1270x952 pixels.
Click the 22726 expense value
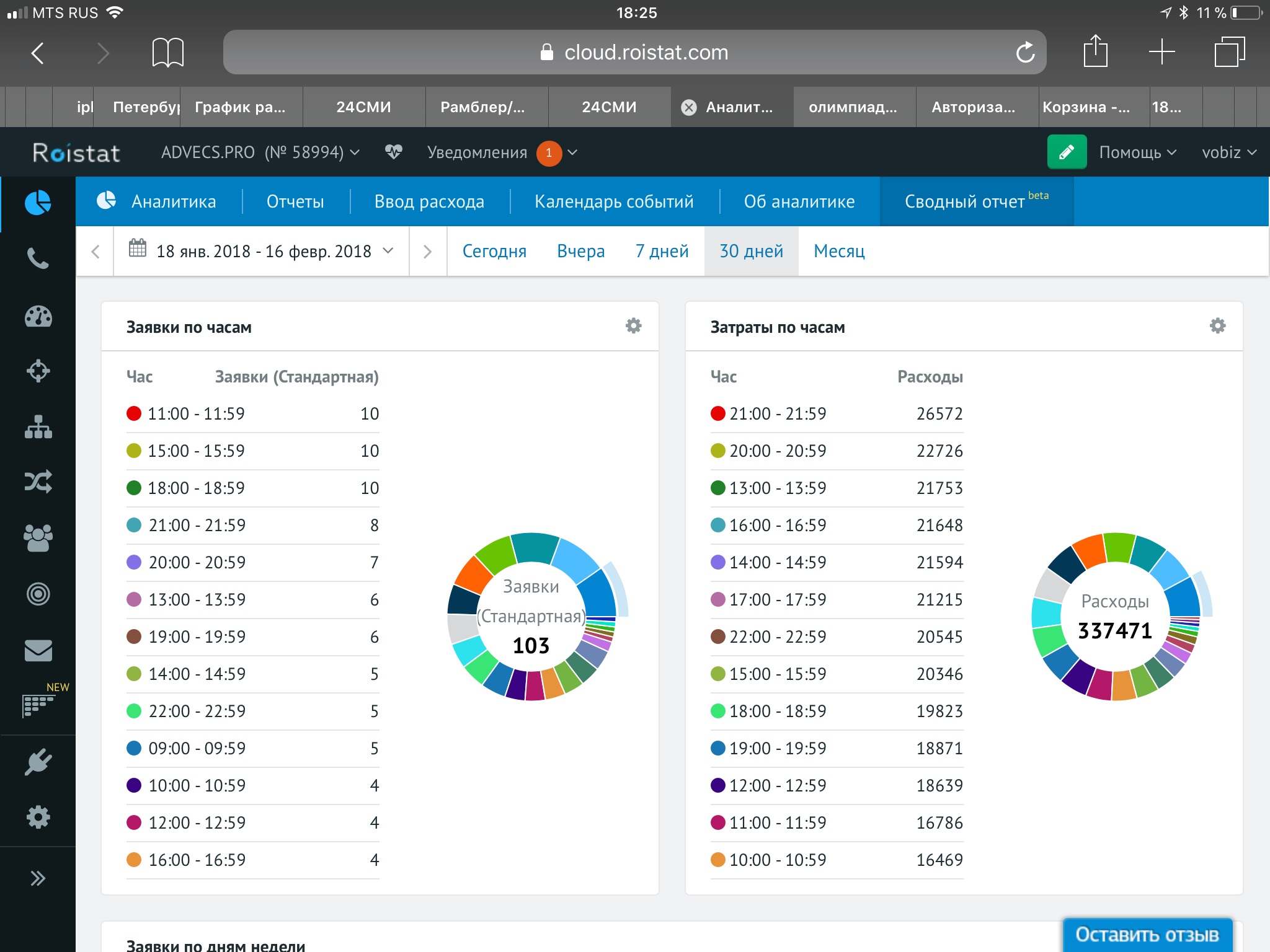click(x=939, y=451)
